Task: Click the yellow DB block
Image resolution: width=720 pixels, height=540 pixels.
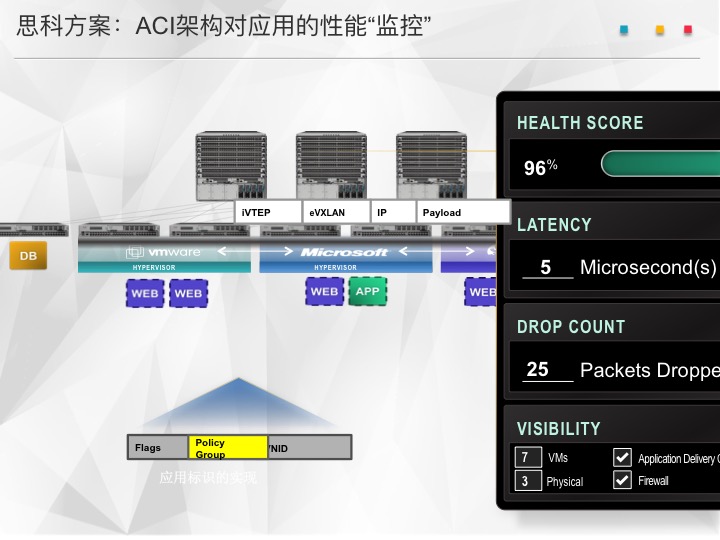Action: [x=28, y=255]
